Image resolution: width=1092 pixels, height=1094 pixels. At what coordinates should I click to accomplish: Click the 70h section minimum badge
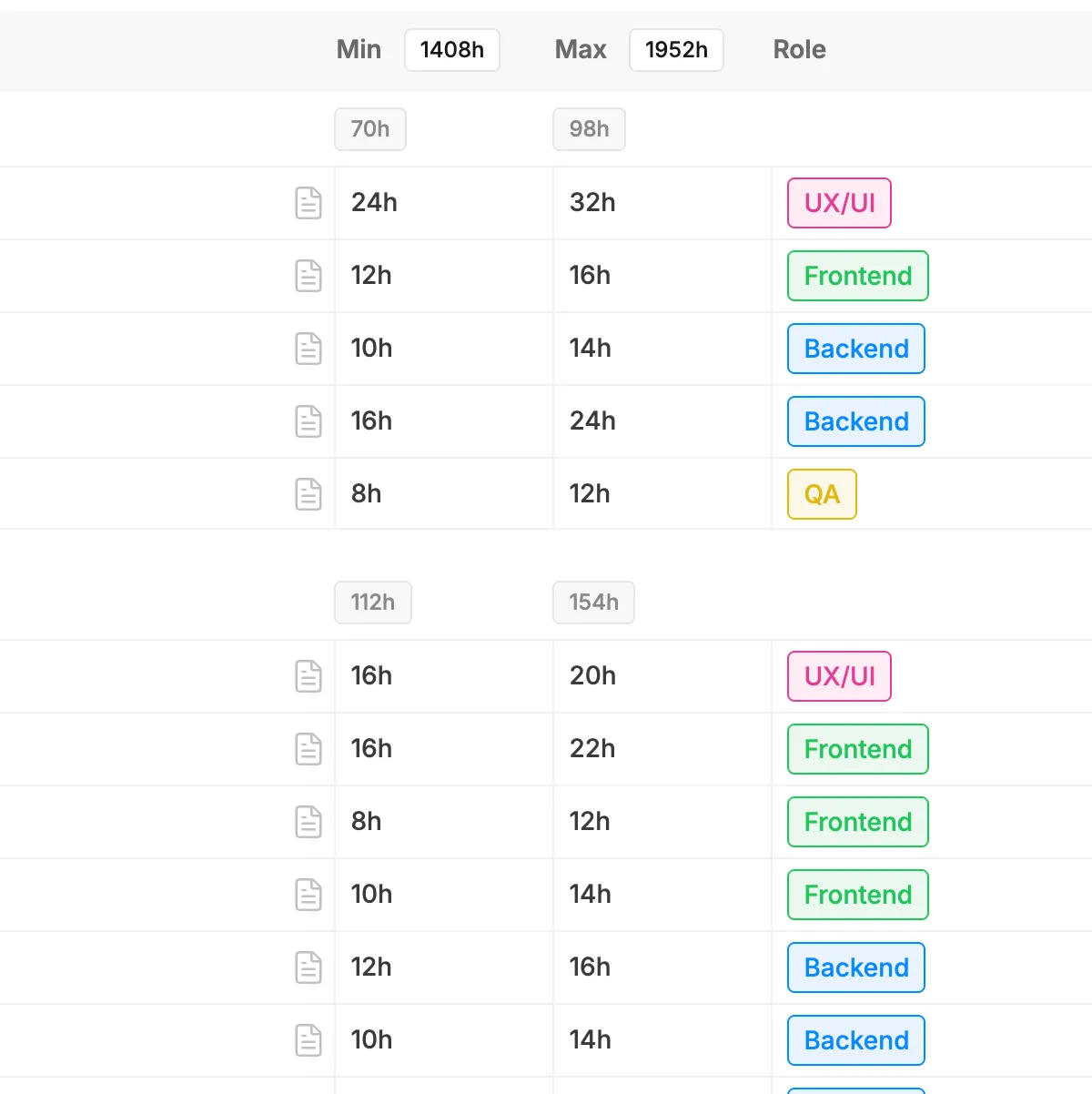[x=370, y=129]
